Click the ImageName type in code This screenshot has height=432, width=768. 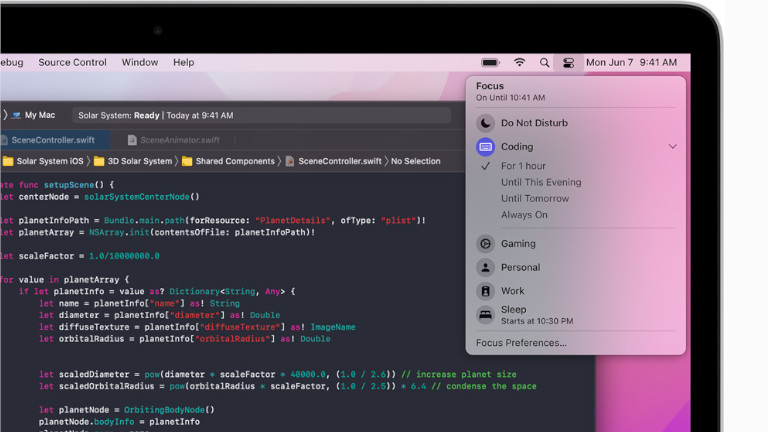point(333,327)
